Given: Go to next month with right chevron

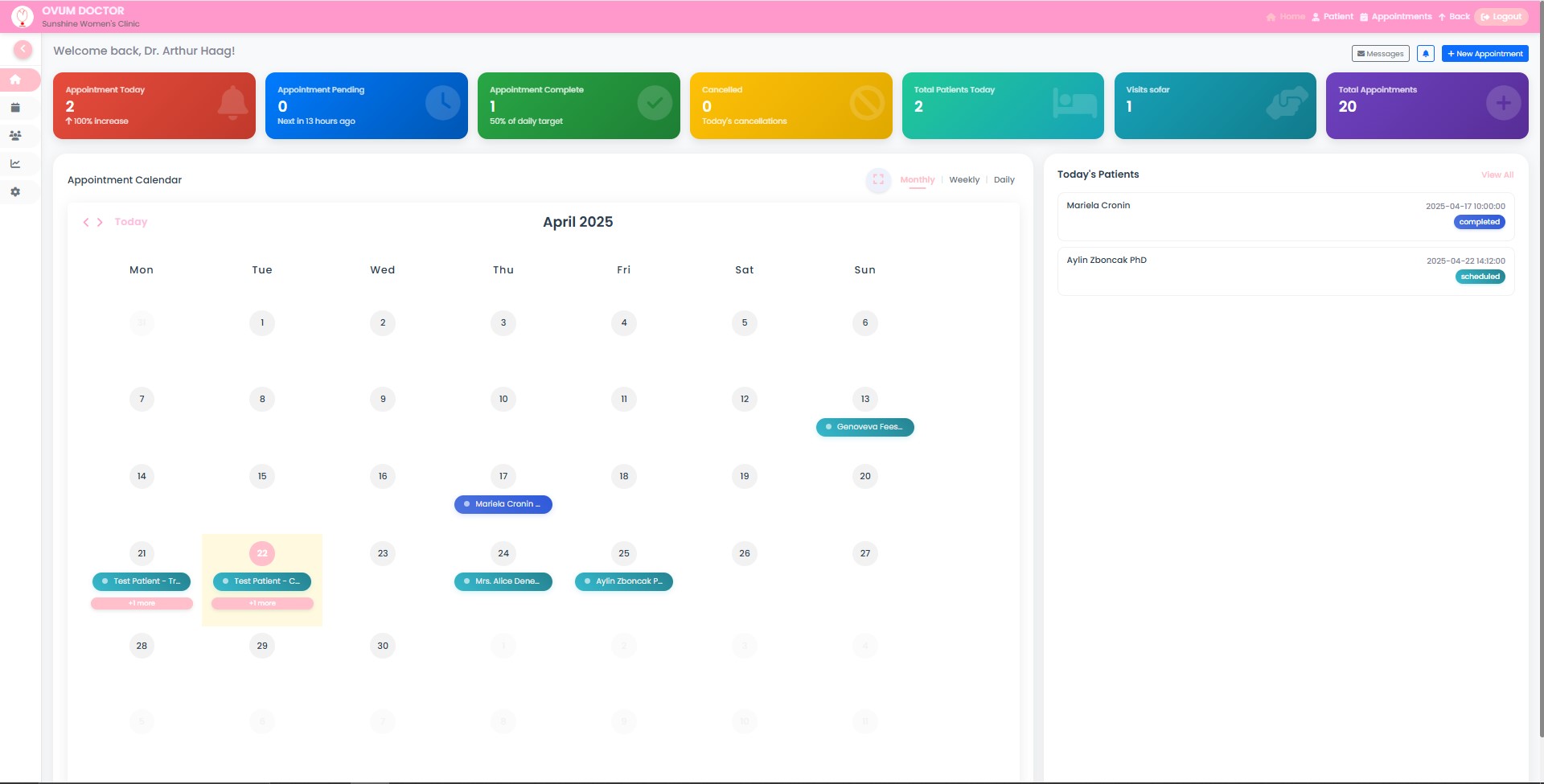Looking at the screenshot, I should [101, 222].
